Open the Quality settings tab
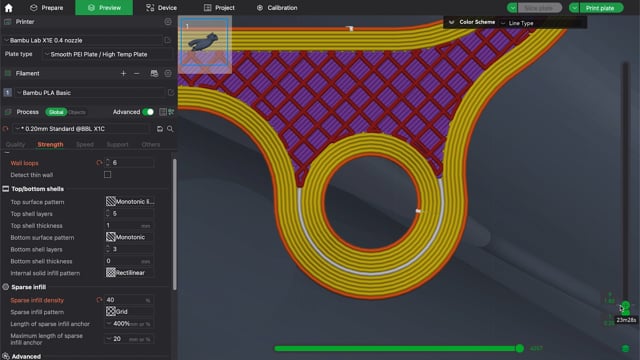Screen dimensions: 640x360 click(16, 144)
